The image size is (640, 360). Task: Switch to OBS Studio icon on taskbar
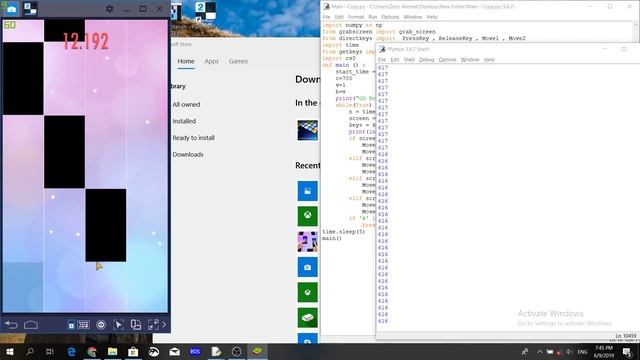[236, 351]
